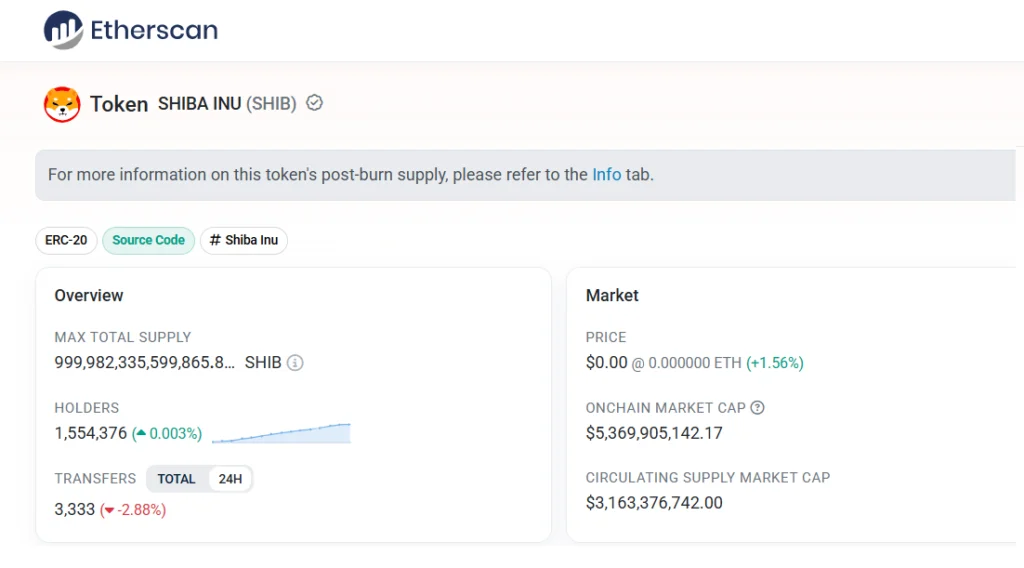The image size is (1024, 568).
Task: Click the red down arrow beside transfers percentage
Action: click(109, 510)
